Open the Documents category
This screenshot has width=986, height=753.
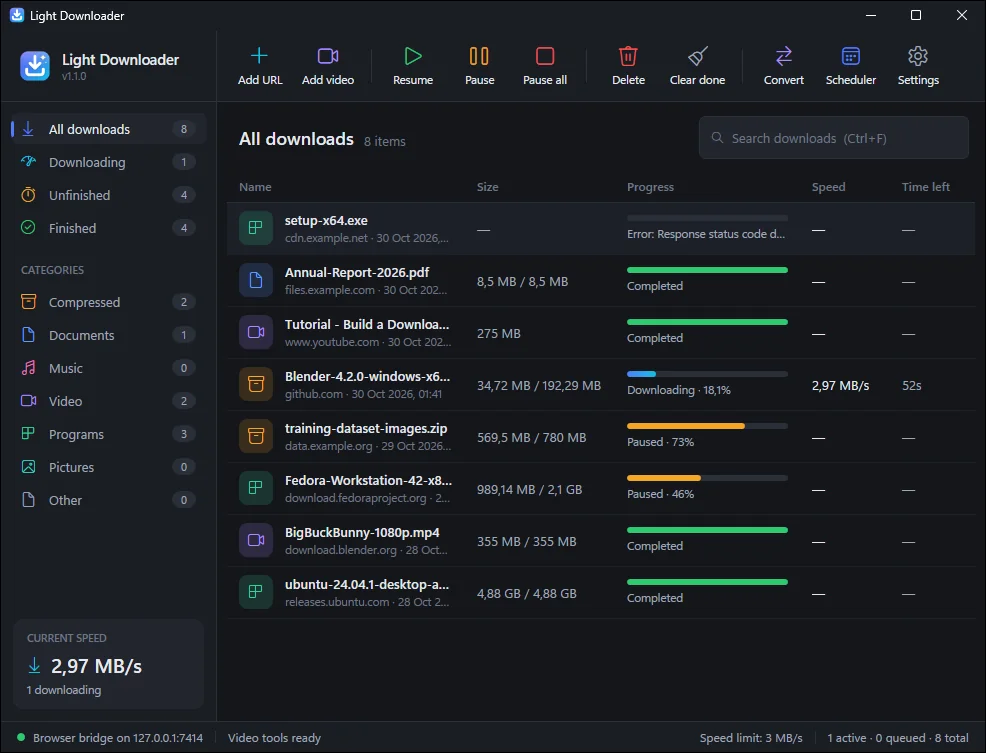[109, 335]
